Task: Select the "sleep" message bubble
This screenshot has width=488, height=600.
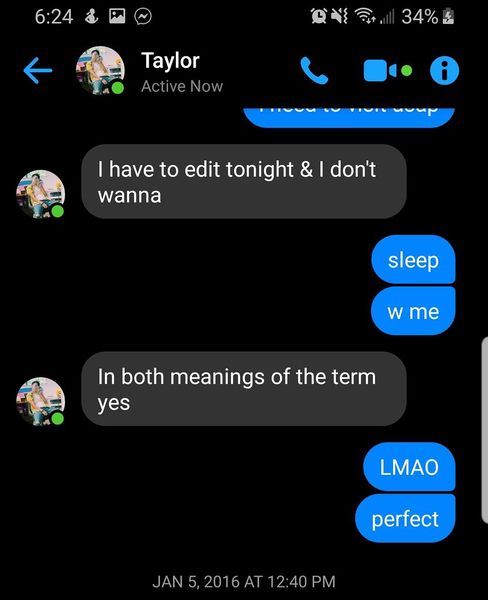Action: (x=413, y=260)
